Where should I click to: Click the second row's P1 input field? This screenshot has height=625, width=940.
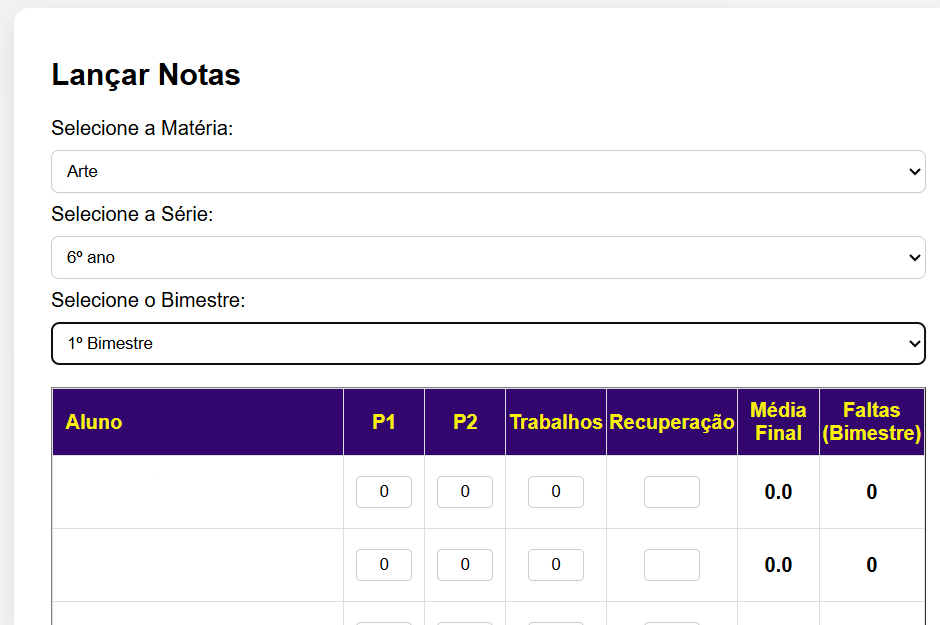[x=384, y=564]
